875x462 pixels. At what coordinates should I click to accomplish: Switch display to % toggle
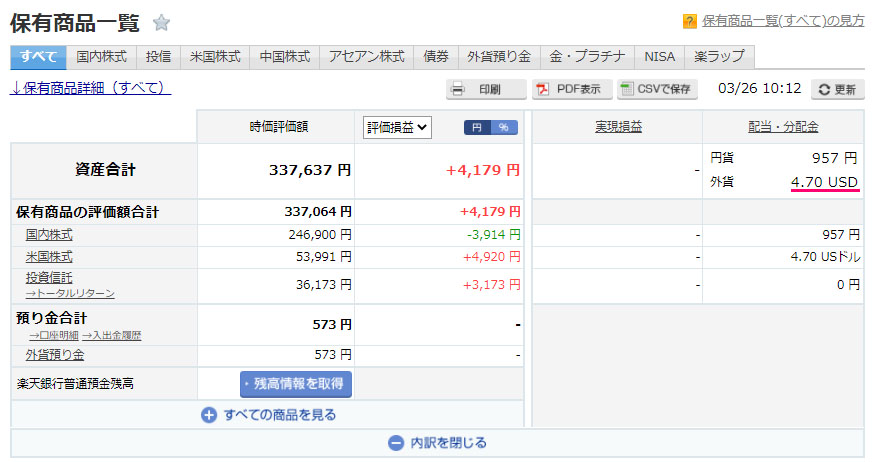tap(505, 127)
